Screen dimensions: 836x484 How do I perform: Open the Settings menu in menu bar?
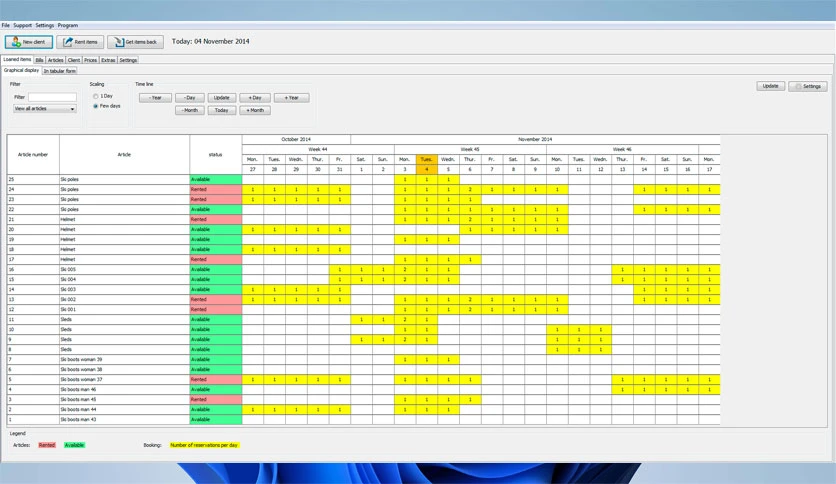(x=45, y=25)
